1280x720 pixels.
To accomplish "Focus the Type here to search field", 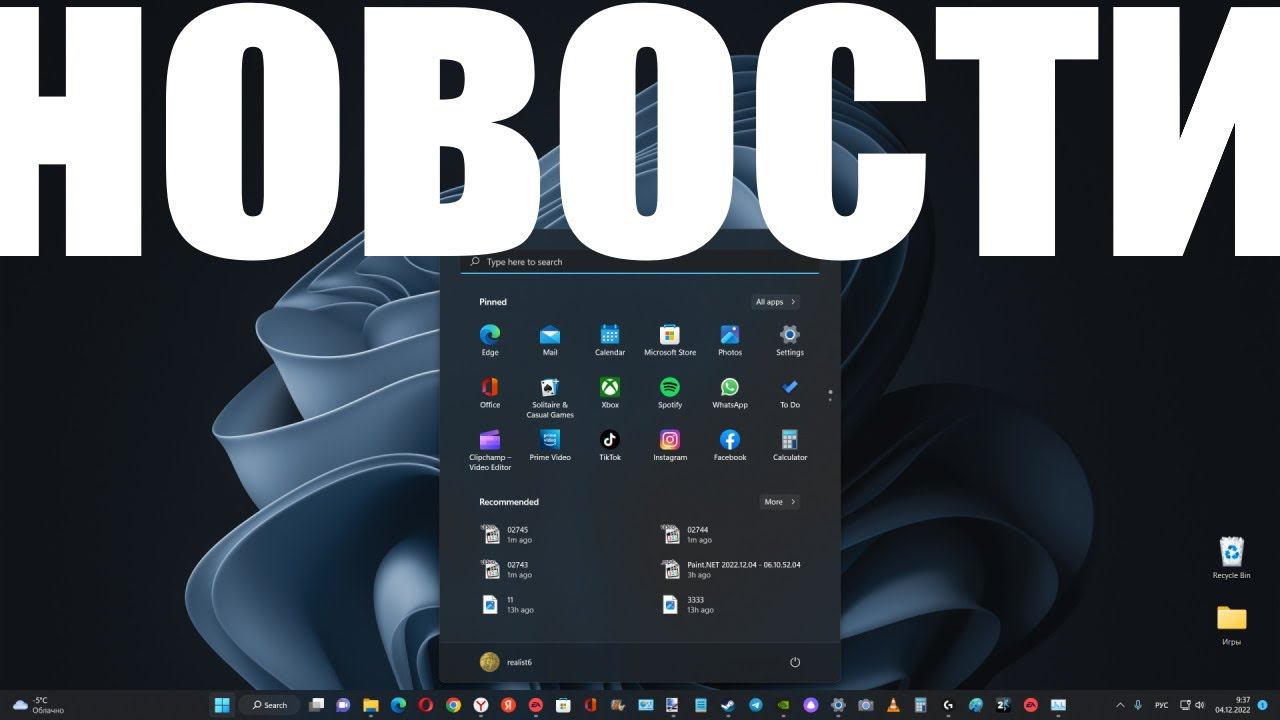I will pos(640,262).
